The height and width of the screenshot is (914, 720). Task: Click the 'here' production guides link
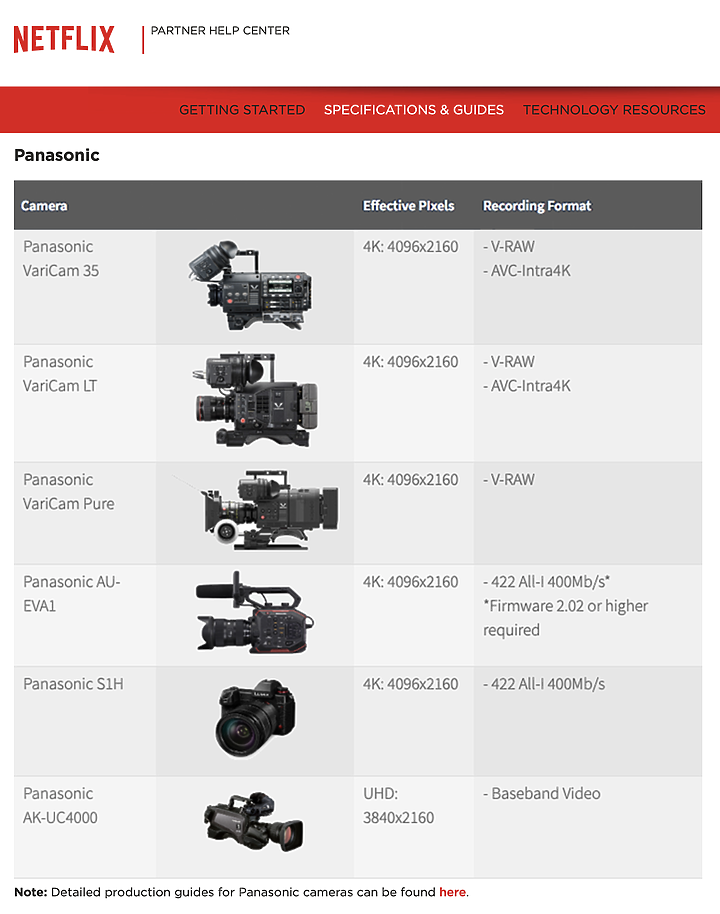tap(452, 892)
